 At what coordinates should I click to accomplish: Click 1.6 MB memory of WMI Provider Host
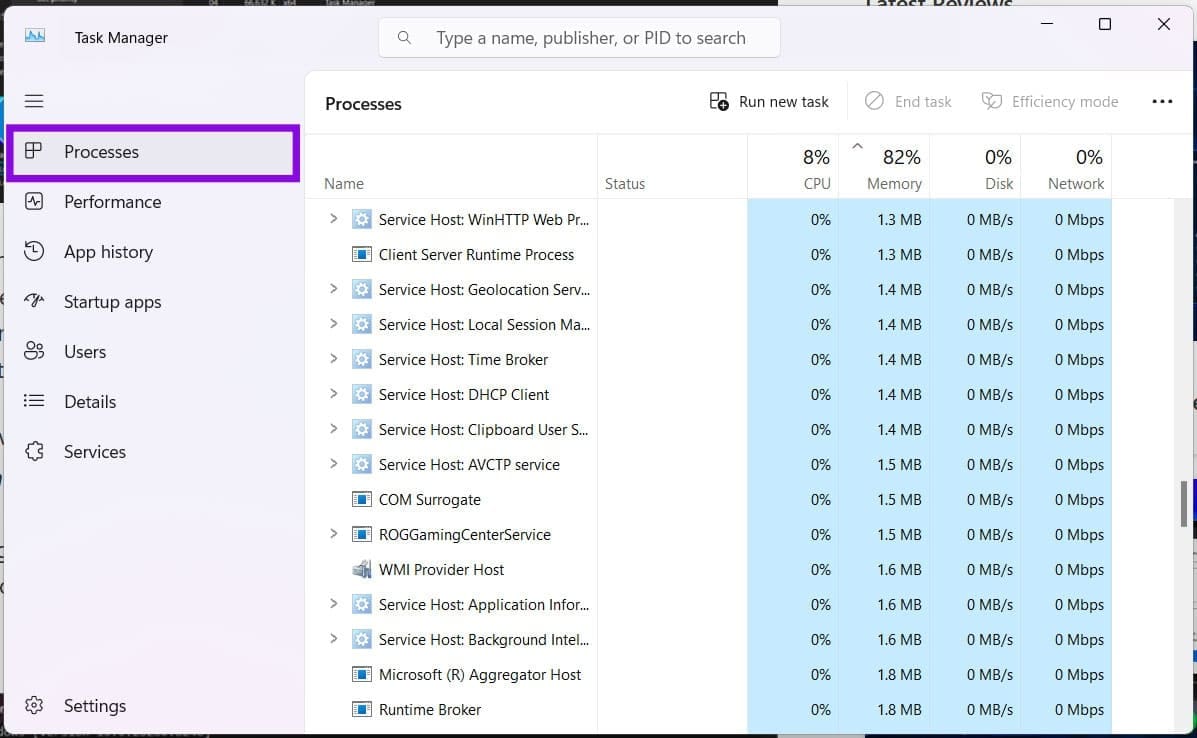click(899, 570)
